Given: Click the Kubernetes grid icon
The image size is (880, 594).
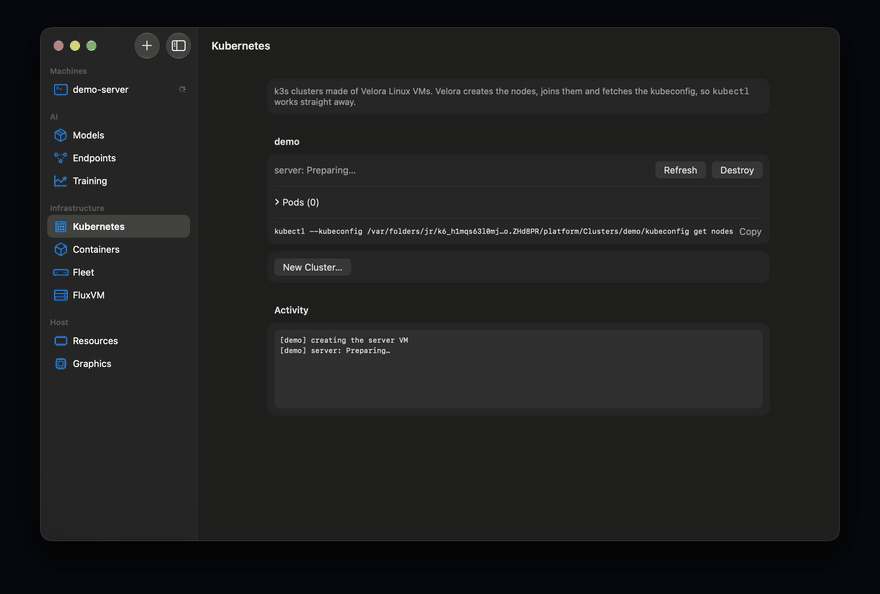Looking at the screenshot, I should click(61, 227).
